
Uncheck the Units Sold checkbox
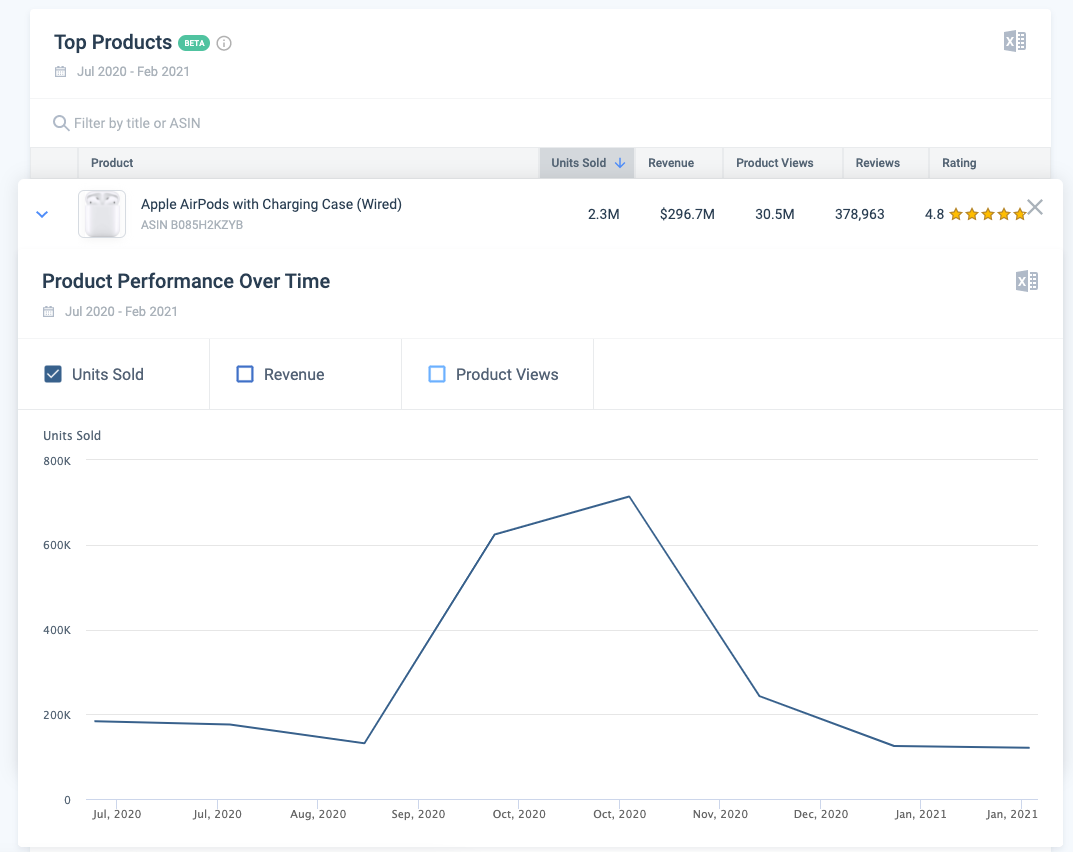tap(53, 374)
